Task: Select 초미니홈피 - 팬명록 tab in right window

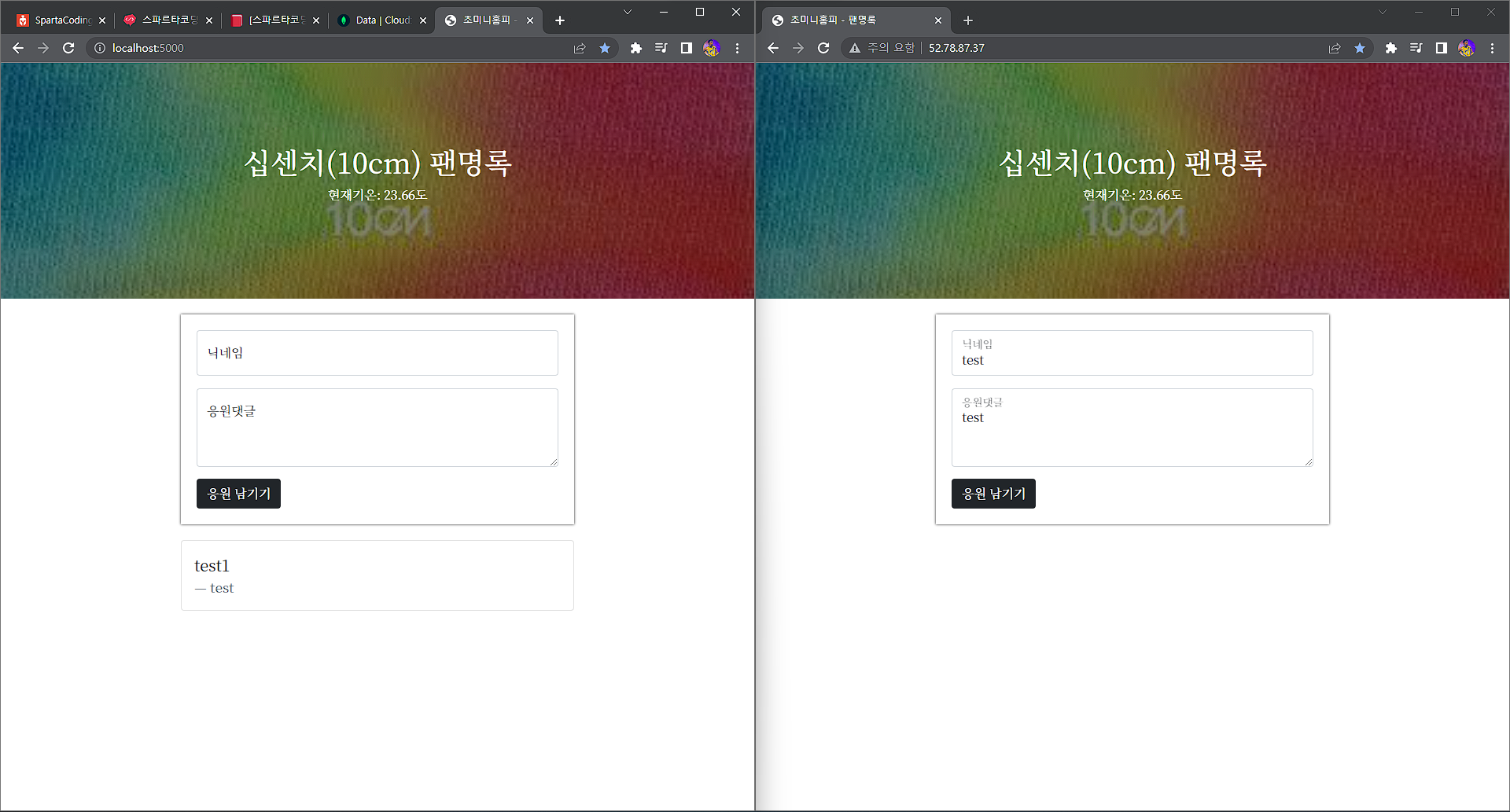Action: tap(856, 20)
